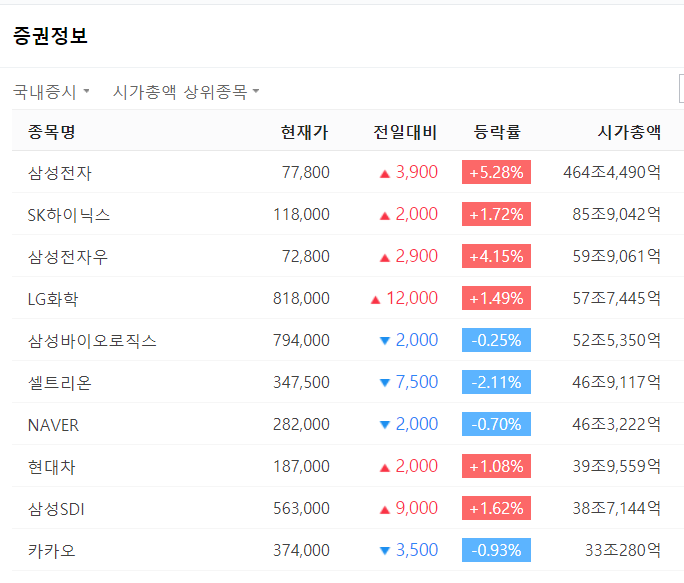Select current price 187,000
The image size is (684, 583).
tap(301, 466)
